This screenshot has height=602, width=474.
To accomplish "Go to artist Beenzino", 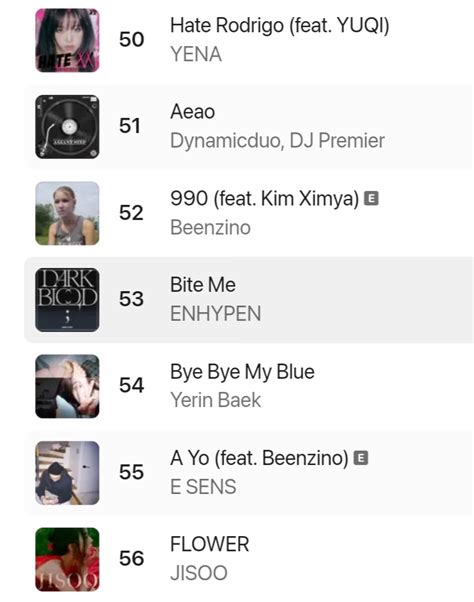I will click(x=211, y=227).
